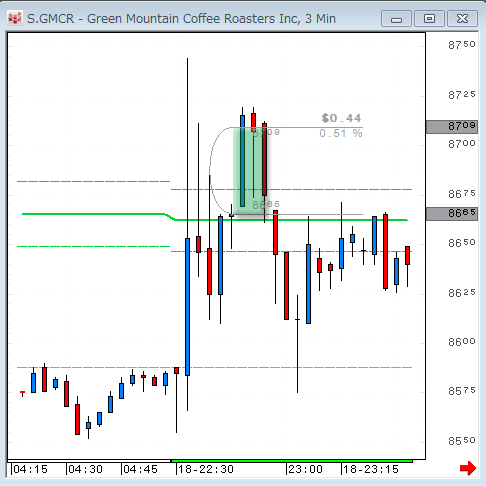Click the 8665 label below the shaded box
The image size is (486, 486).
coord(266,204)
